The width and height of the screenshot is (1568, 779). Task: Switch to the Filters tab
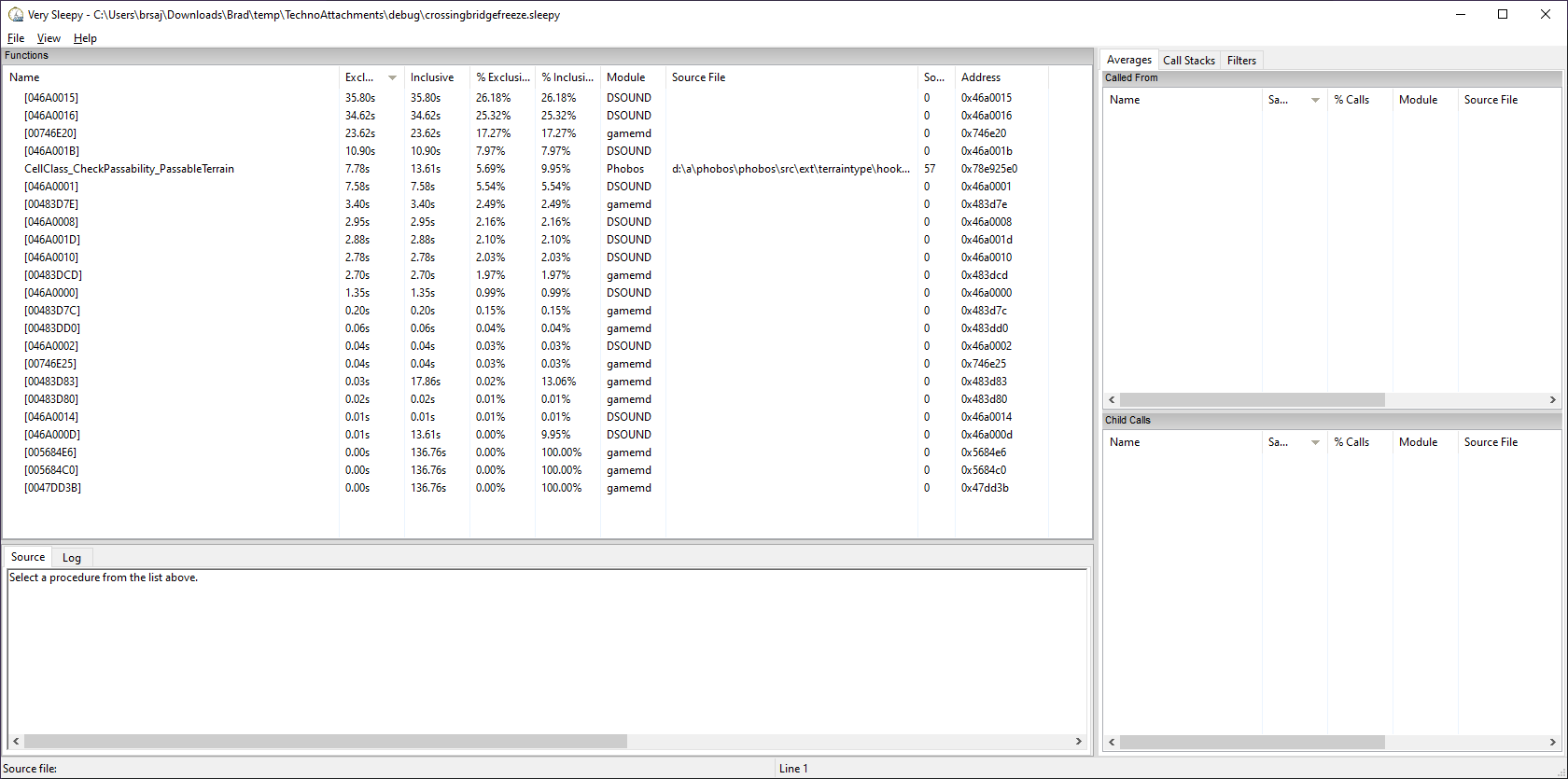point(1241,60)
